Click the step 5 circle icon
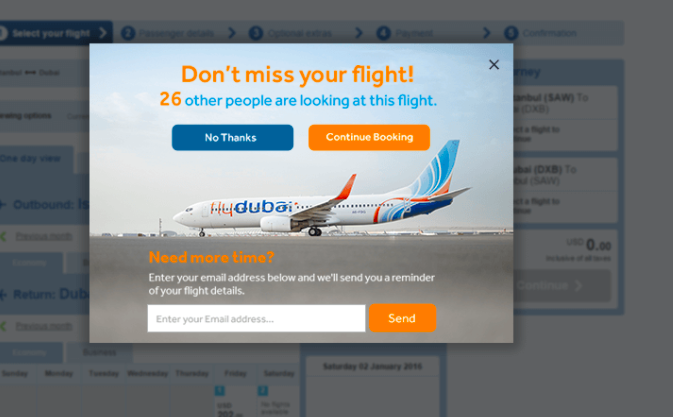This screenshot has height=417, width=673. [x=511, y=33]
